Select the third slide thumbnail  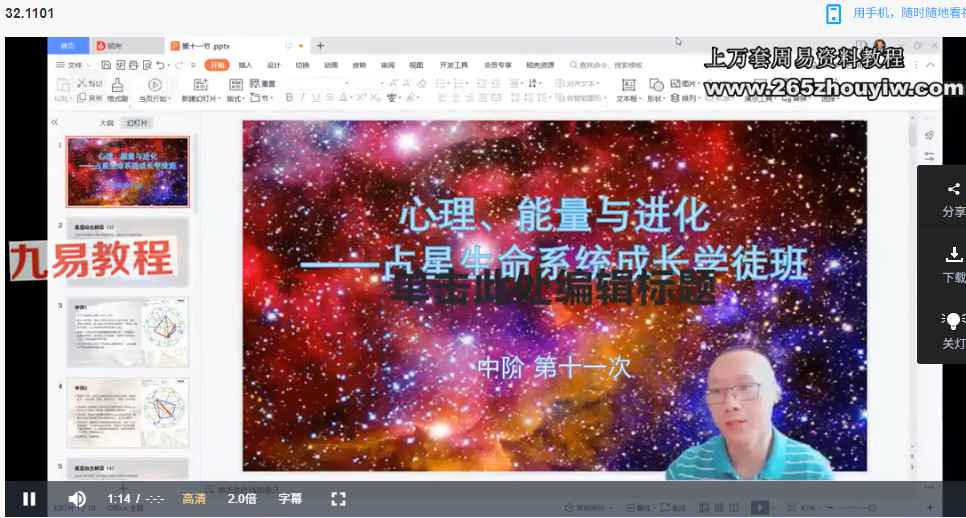pos(127,331)
